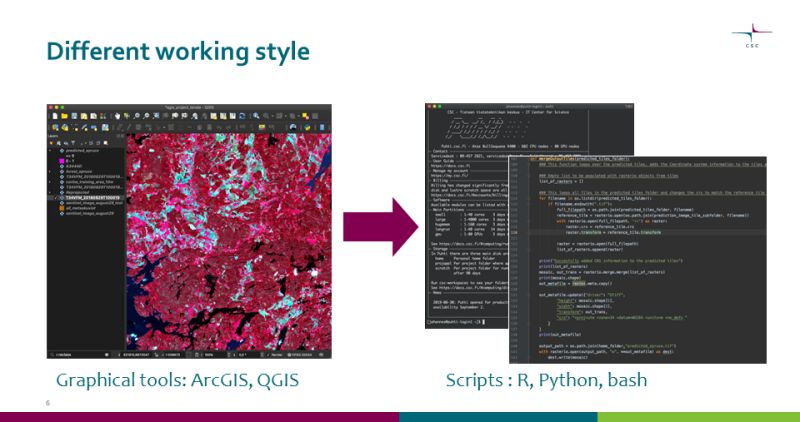Select the predicted_spruce layer
Screen dimensions: 800x422
click(x=82, y=151)
